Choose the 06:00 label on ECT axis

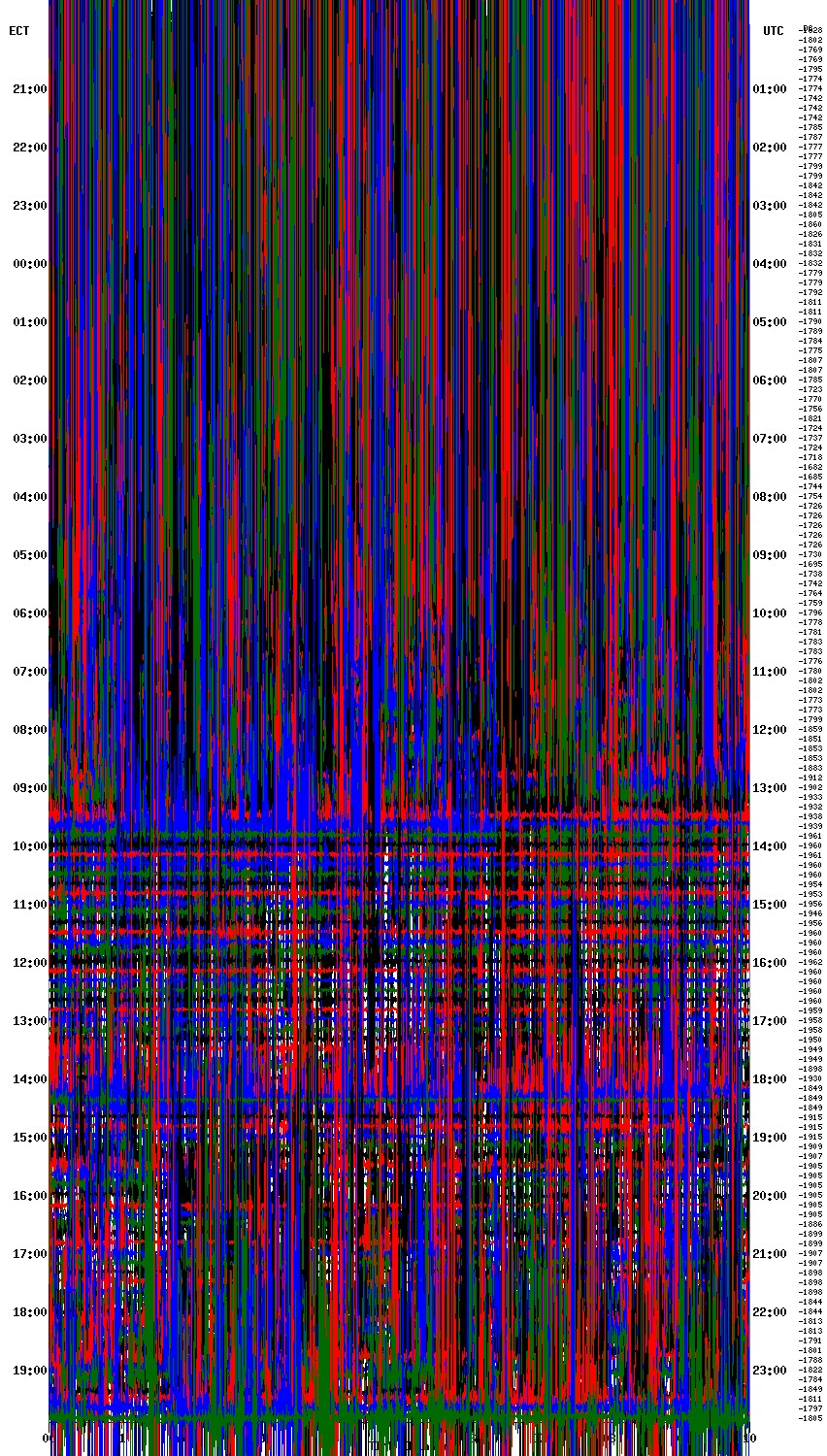click(30, 613)
